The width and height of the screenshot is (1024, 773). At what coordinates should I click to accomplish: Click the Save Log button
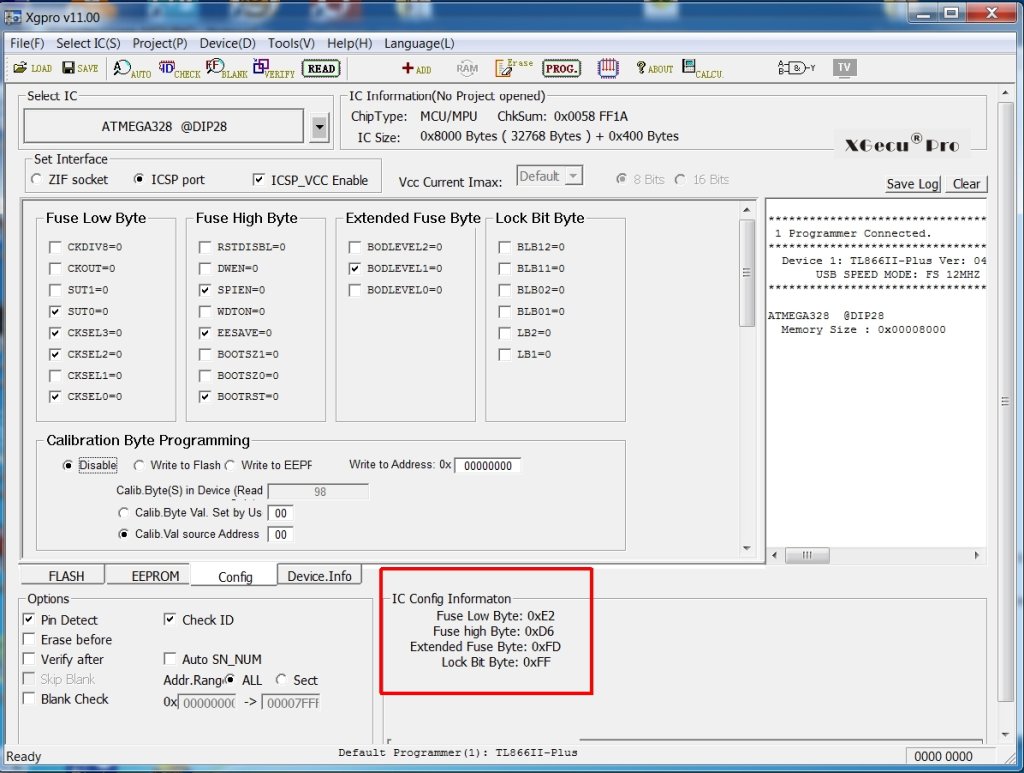click(912, 184)
